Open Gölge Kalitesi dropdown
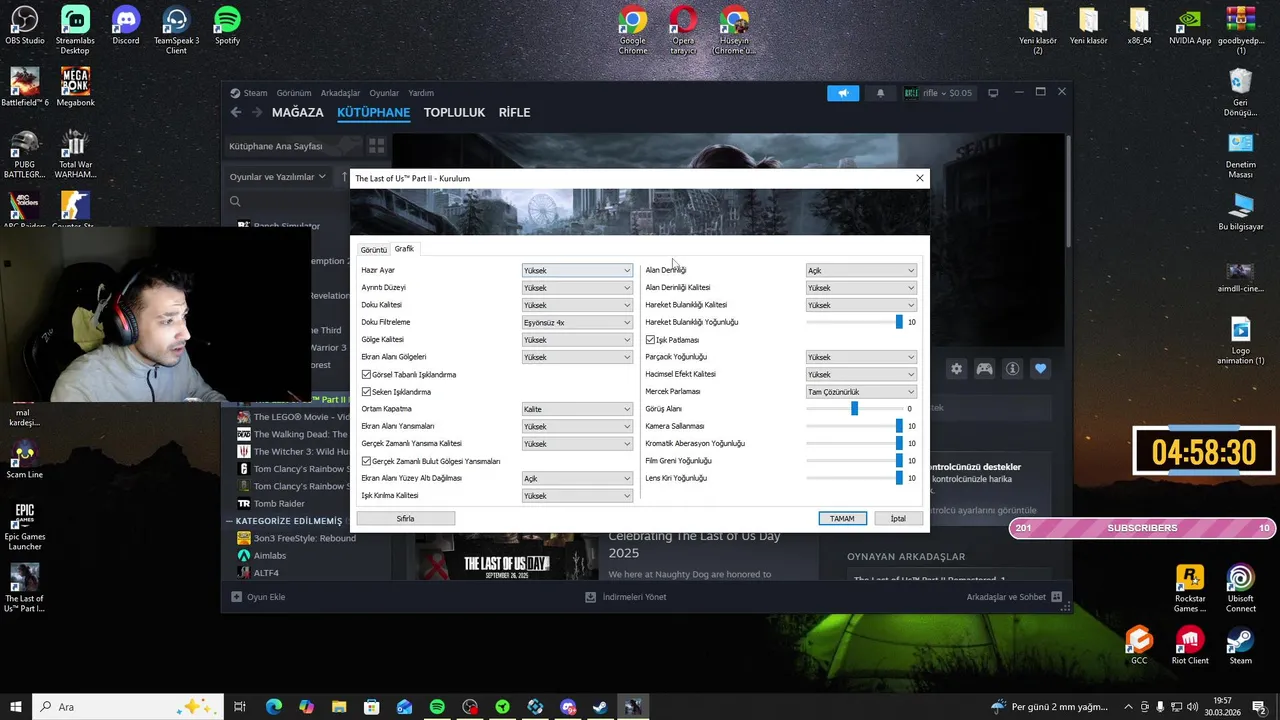 point(577,340)
